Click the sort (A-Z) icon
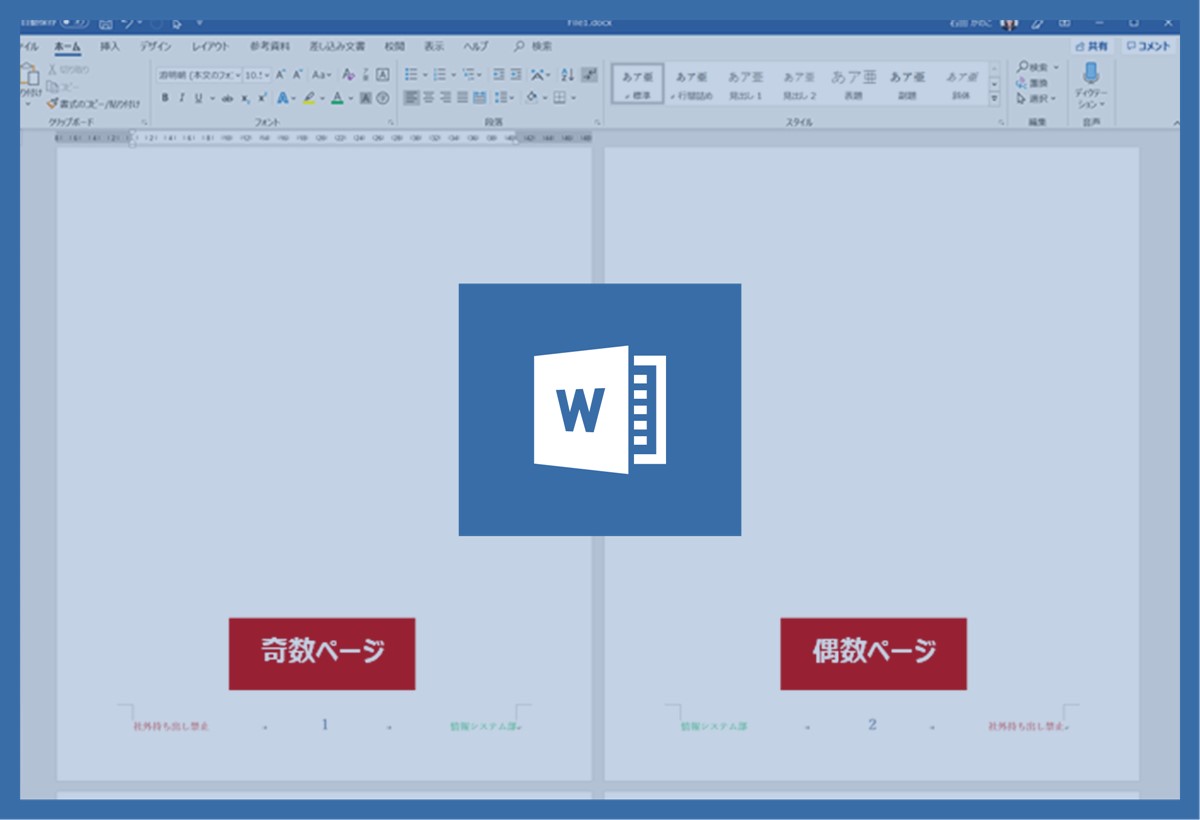This screenshot has width=1200, height=820. coord(567,74)
